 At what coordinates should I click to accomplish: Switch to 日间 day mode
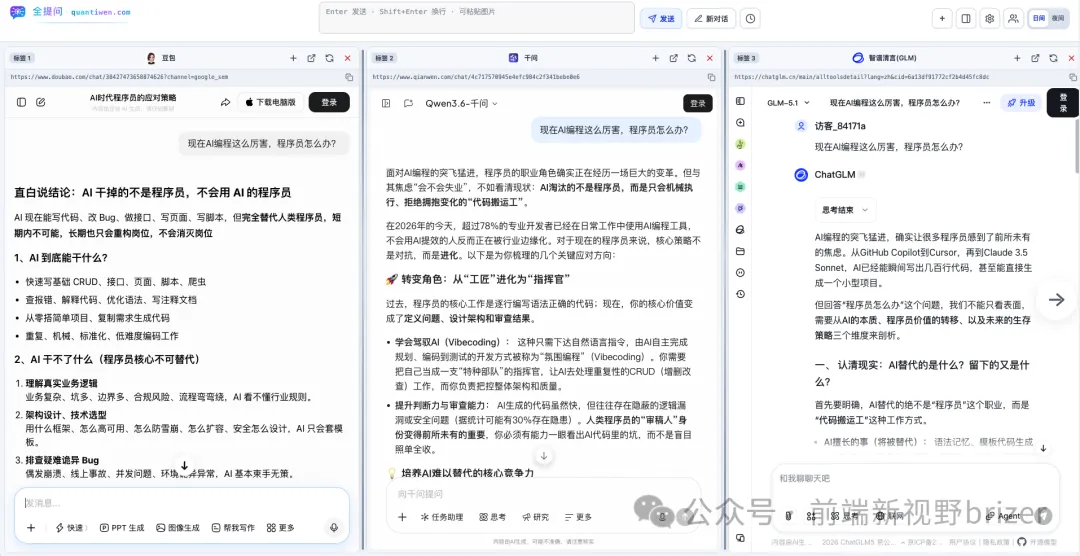pos(1039,19)
